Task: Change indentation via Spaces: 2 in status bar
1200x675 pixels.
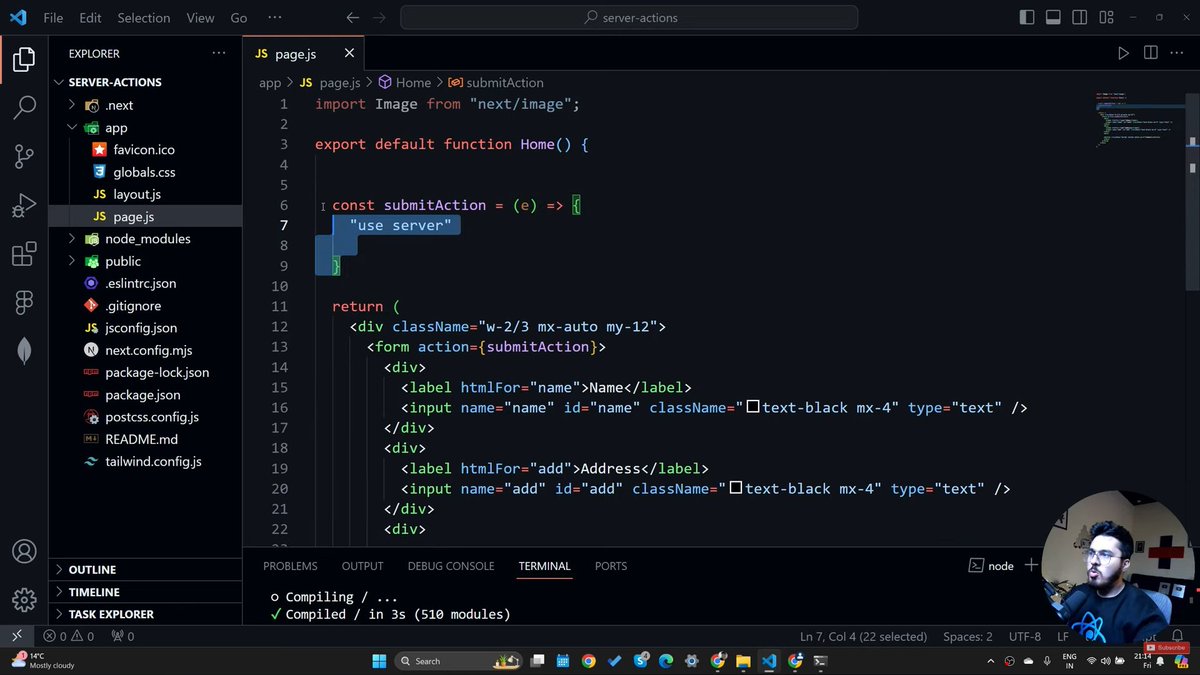Action: click(x=967, y=636)
